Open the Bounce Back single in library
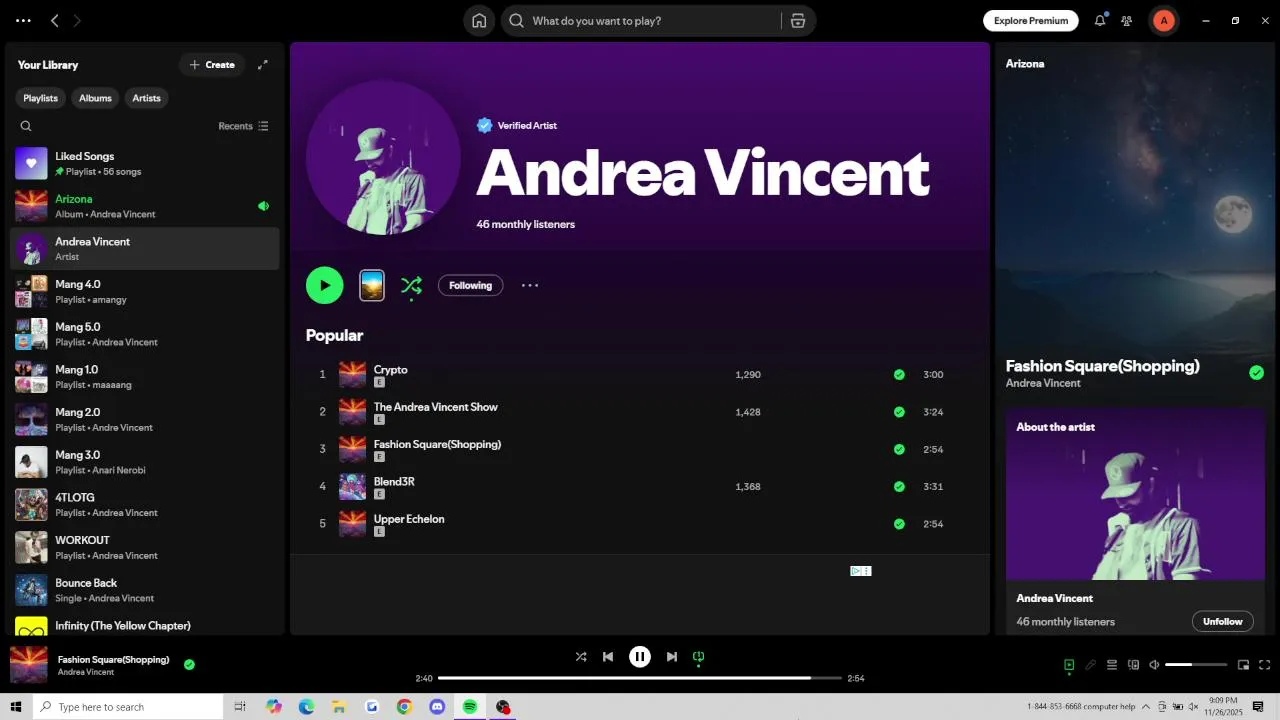Image resolution: width=1280 pixels, height=720 pixels. pos(145,590)
